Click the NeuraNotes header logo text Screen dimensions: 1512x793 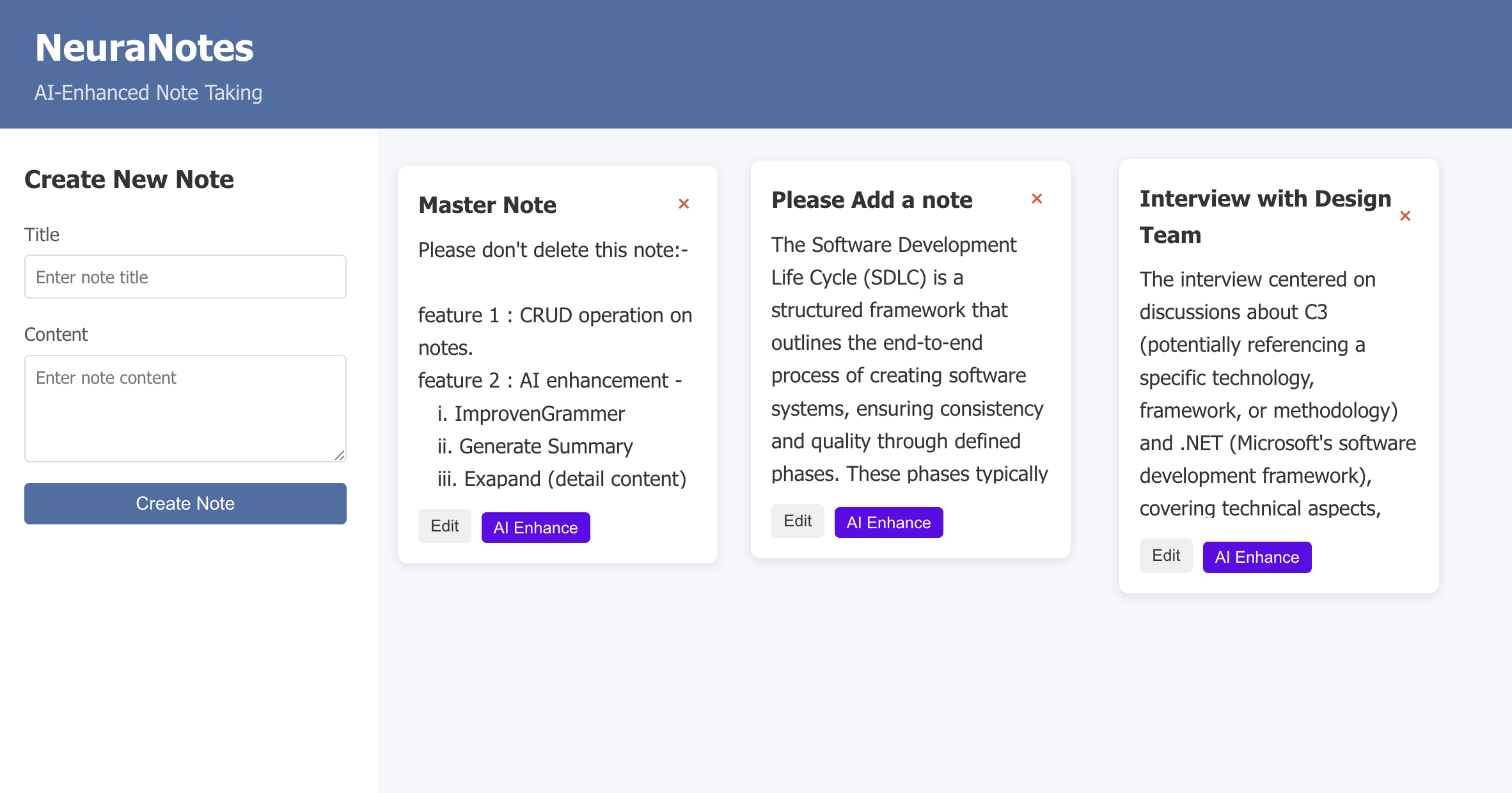[145, 48]
